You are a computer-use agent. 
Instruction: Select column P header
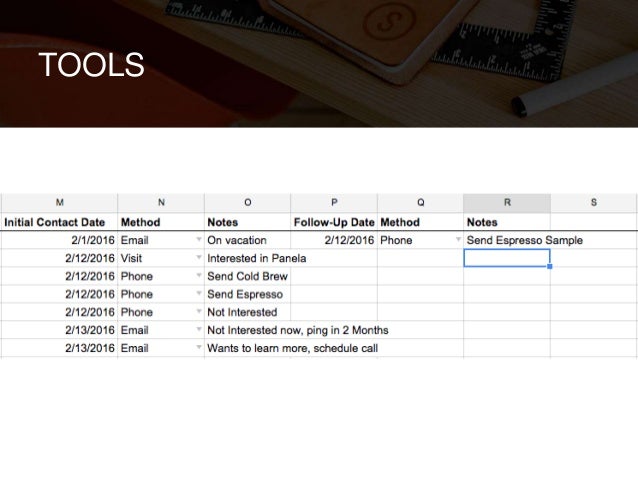(334, 203)
